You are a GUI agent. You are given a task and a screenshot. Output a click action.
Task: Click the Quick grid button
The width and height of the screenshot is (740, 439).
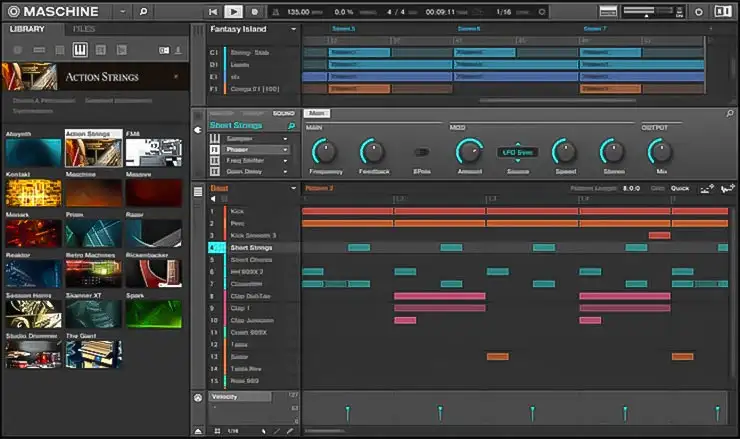tap(680, 188)
